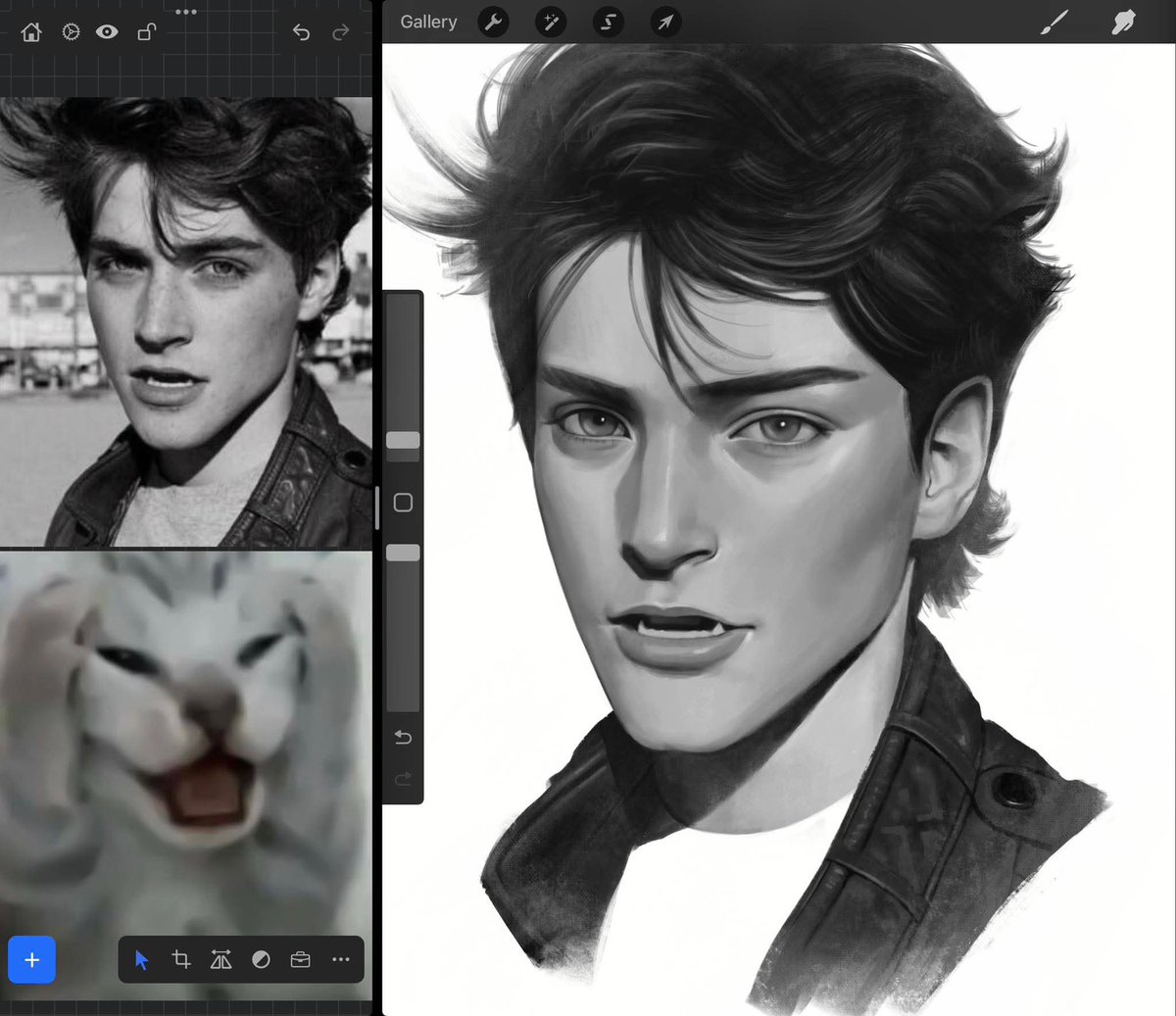Flip the image with the mirror tool
Image resolution: width=1176 pixels, height=1016 pixels.
click(x=221, y=960)
